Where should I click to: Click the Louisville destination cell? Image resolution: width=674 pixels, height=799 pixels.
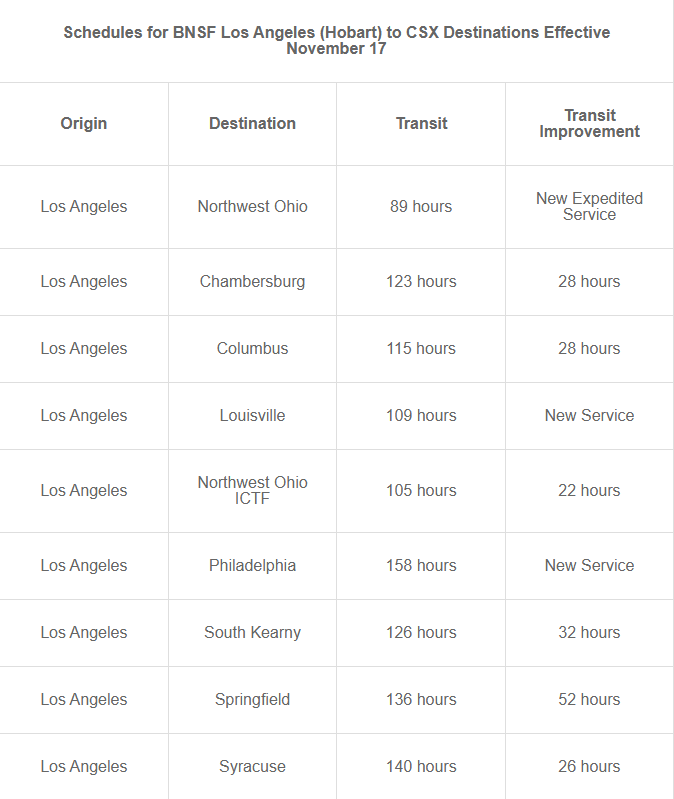click(x=252, y=416)
